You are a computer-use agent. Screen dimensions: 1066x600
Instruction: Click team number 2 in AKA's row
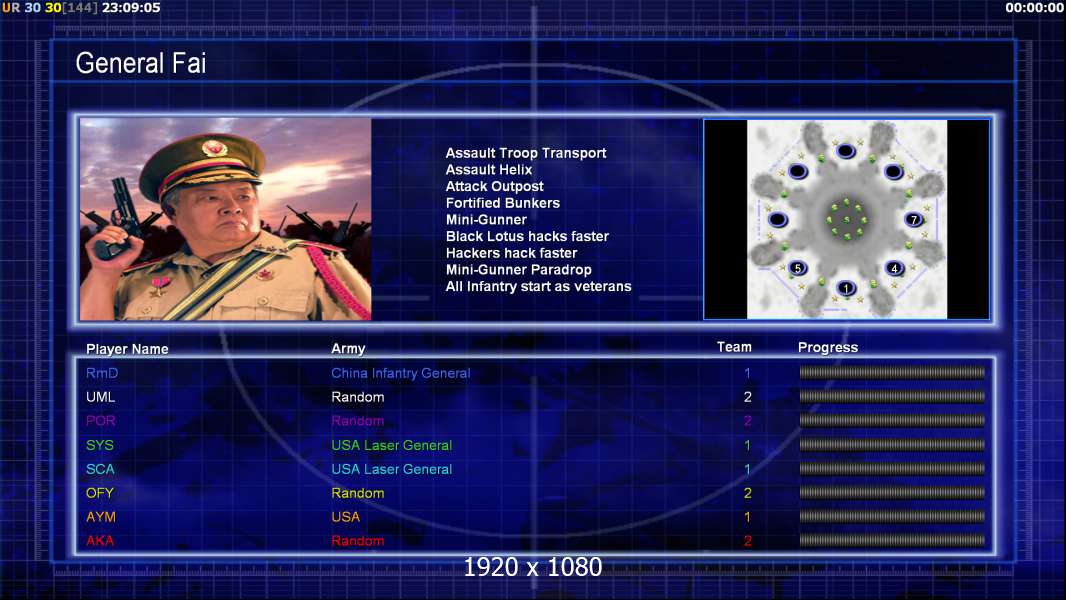748,541
